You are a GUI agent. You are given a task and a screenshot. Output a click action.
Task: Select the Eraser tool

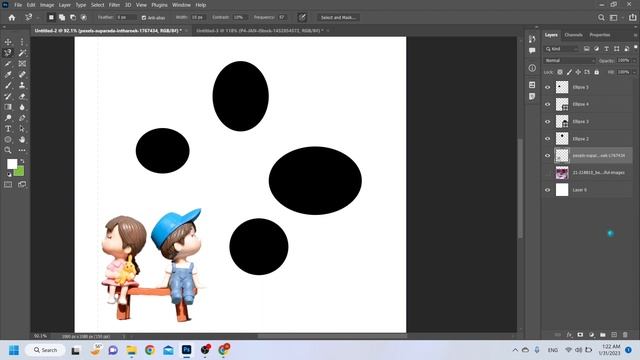pyautogui.click(x=22, y=96)
